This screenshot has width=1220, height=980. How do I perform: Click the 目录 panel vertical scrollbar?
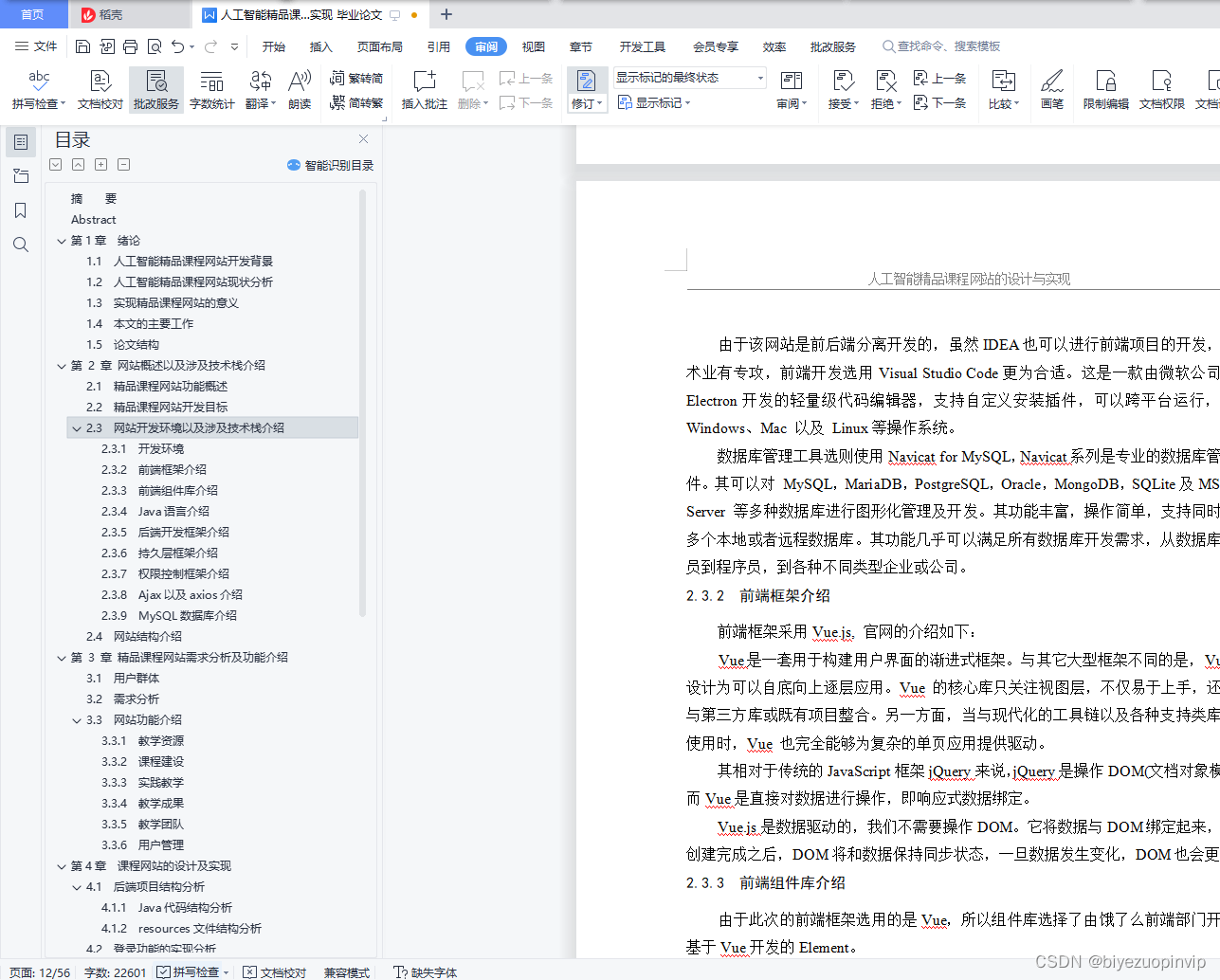[x=363, y=403]
